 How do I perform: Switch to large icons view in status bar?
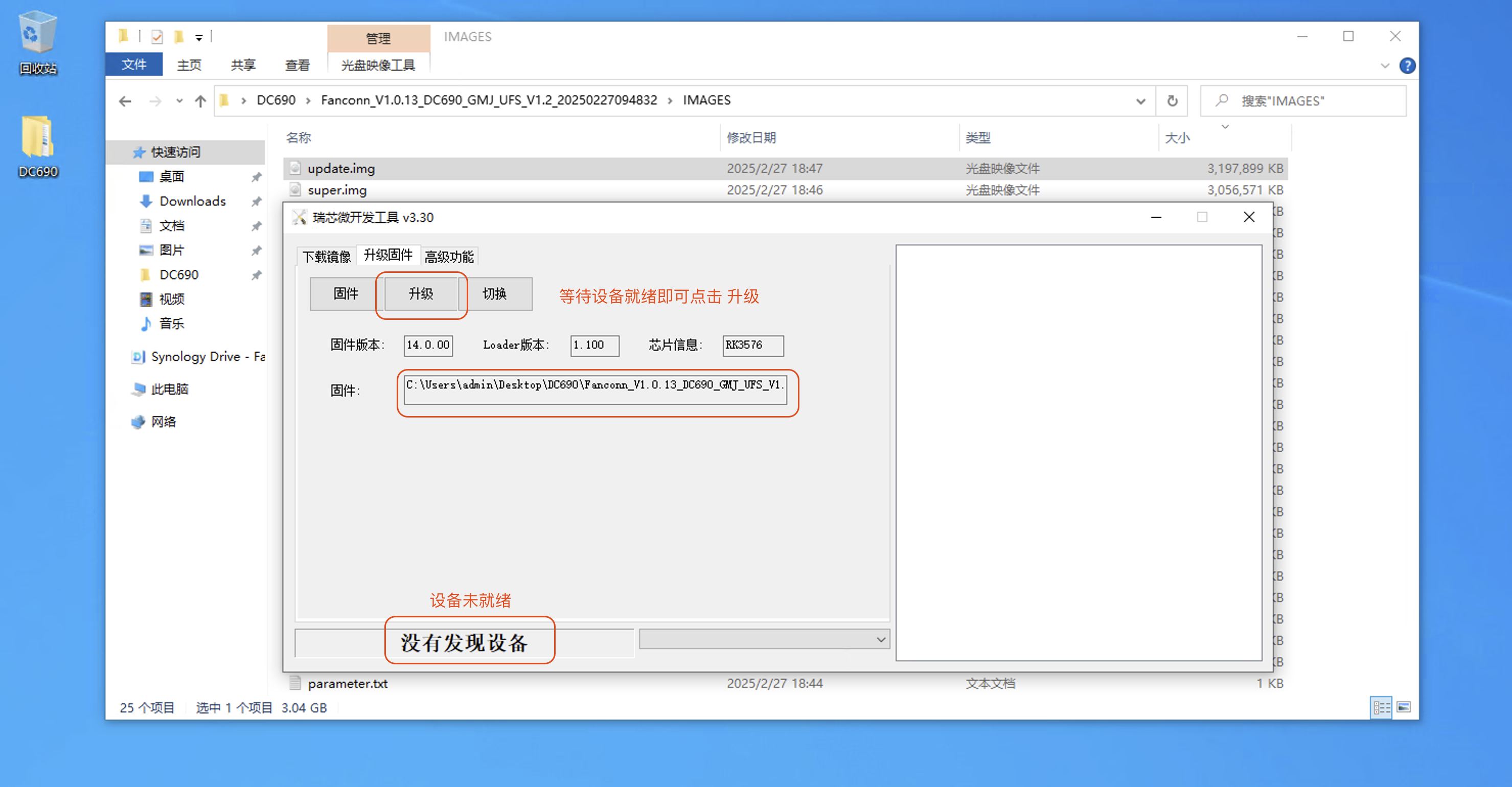(x=1404, y=707)
